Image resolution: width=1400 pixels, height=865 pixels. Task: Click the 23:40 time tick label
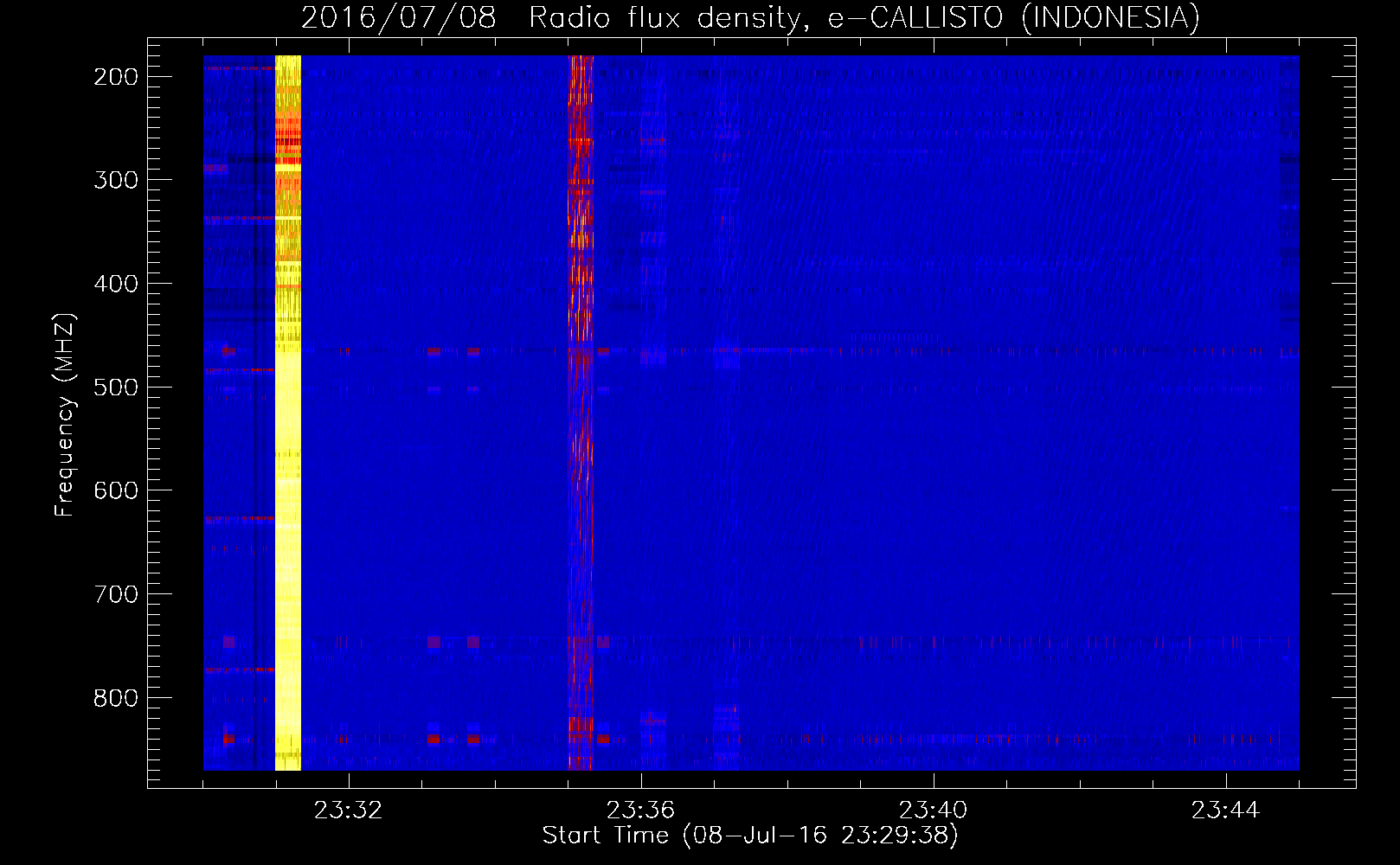[x=933, y=811]
